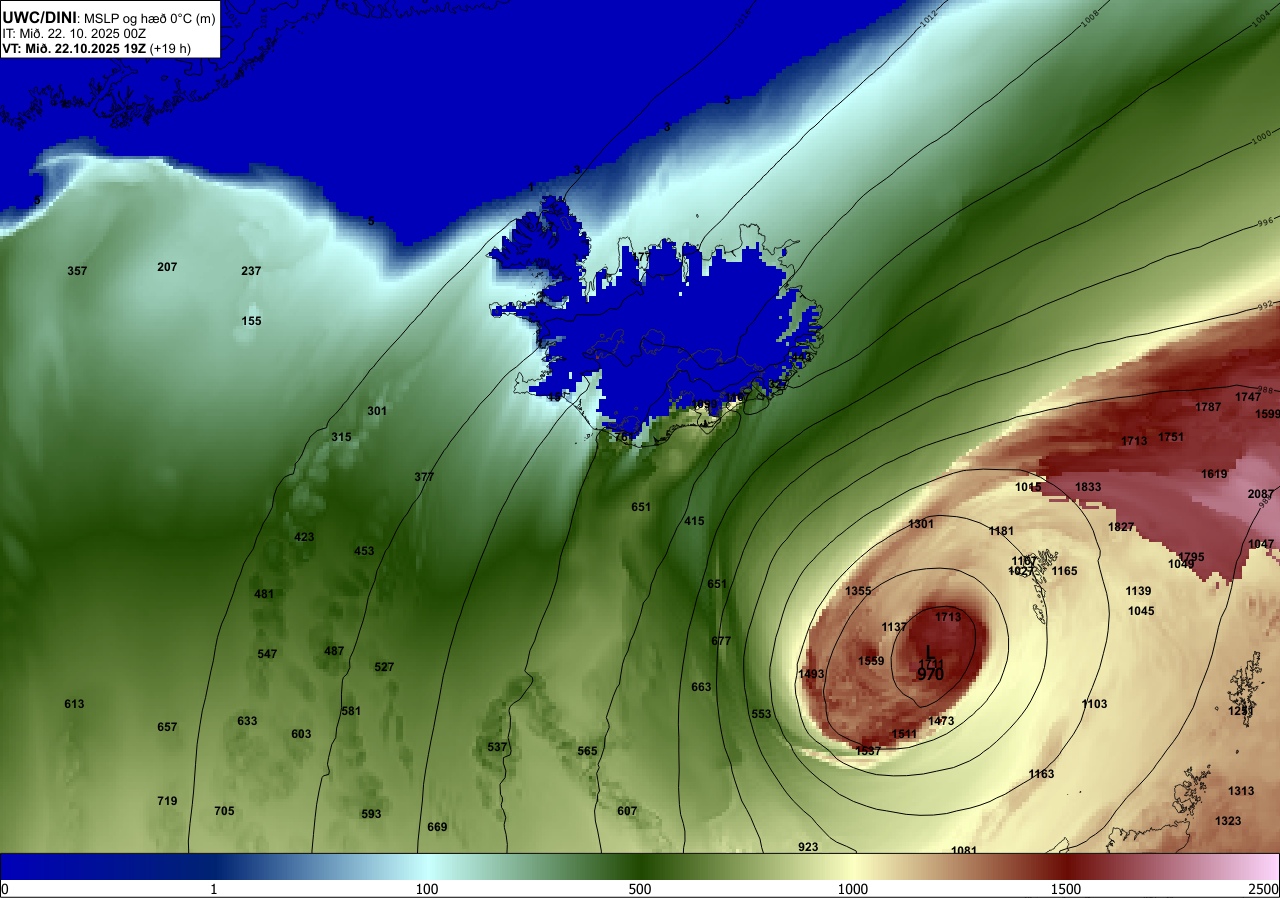The height and width of the screenshot is (898, 1280).
Task: Click the 1559 height value
Action: coord(871,661)
